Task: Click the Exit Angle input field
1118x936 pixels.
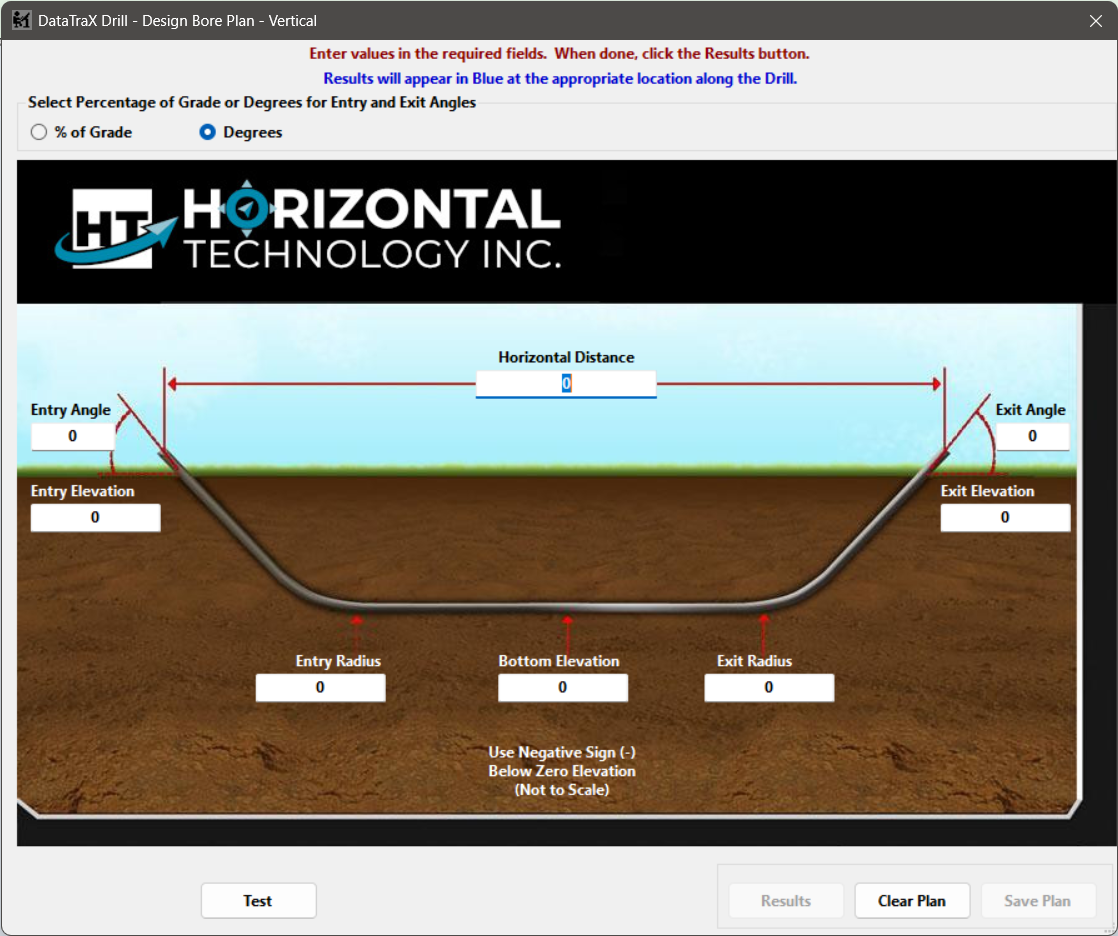Action: [1032, 437]
